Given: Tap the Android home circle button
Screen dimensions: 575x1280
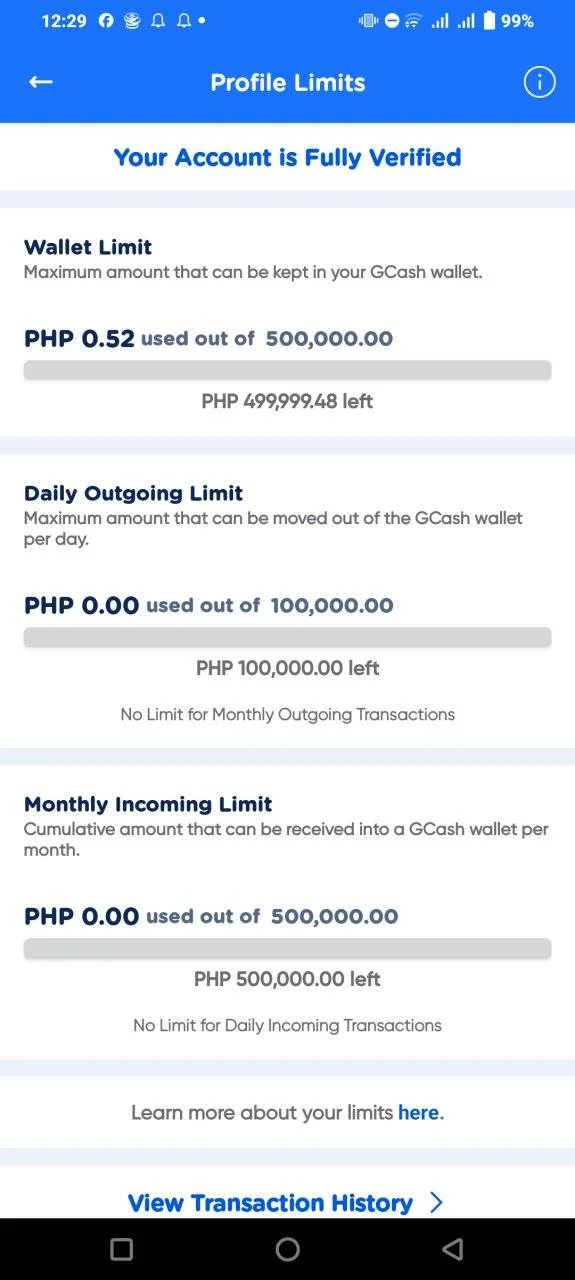Looking at the screenshot, I should coord(287,1249).
